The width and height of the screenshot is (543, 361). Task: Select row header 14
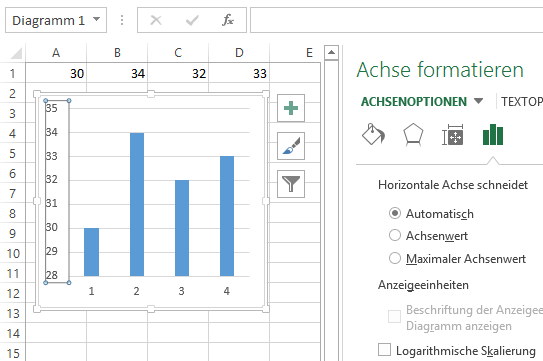coord(12,333)
